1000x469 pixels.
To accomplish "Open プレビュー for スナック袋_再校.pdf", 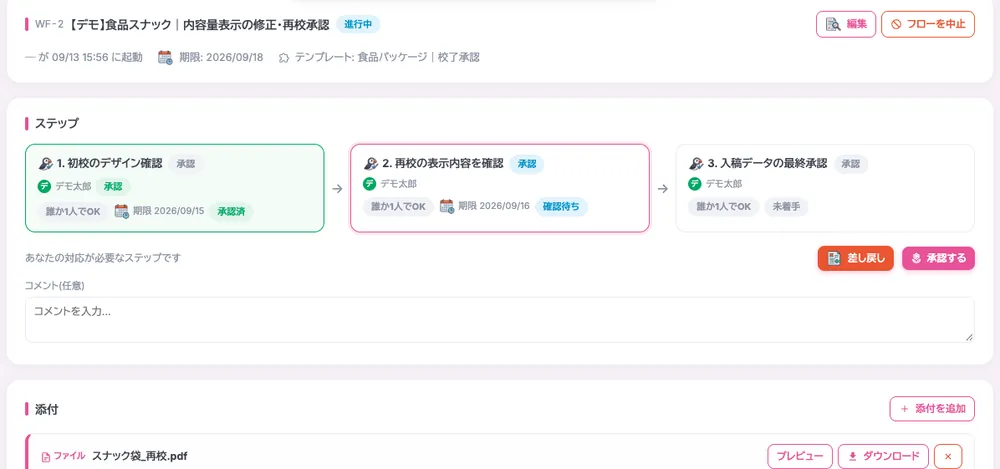I will 800,456.
